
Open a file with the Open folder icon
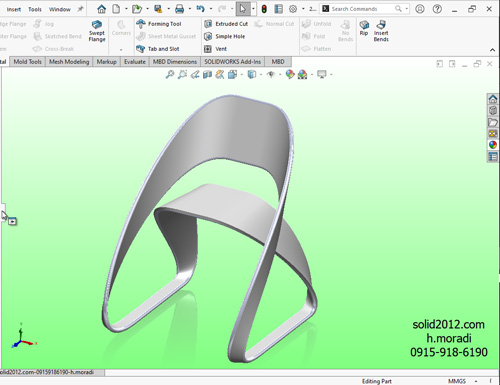(x=137, y=9)
